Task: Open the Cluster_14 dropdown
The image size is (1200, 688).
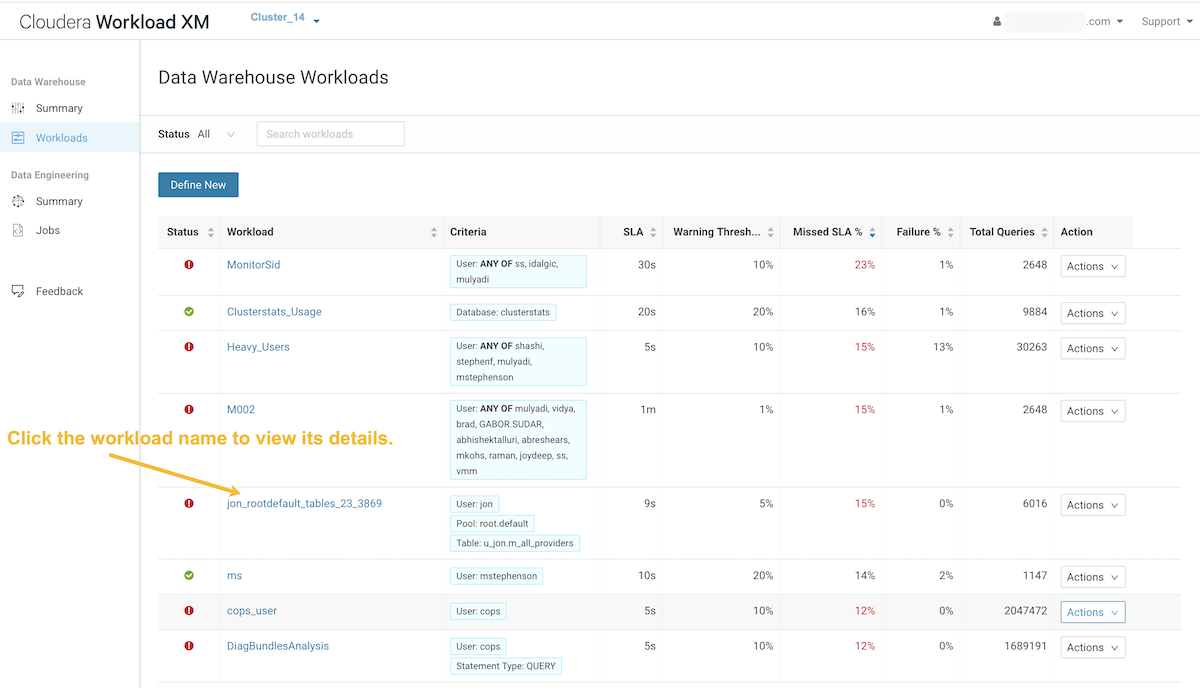Action: pyautogui.click(x=285, y=19)
